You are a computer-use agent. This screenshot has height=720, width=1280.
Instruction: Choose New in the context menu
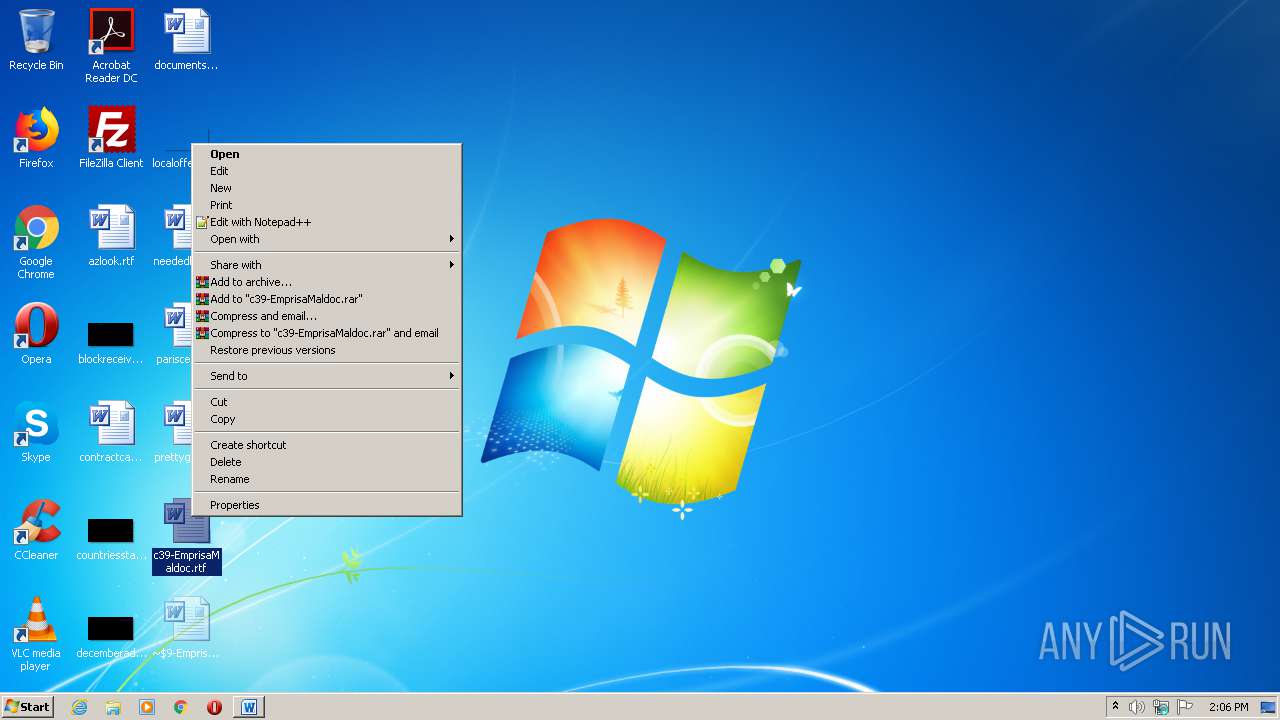click(x=327, y=188)
